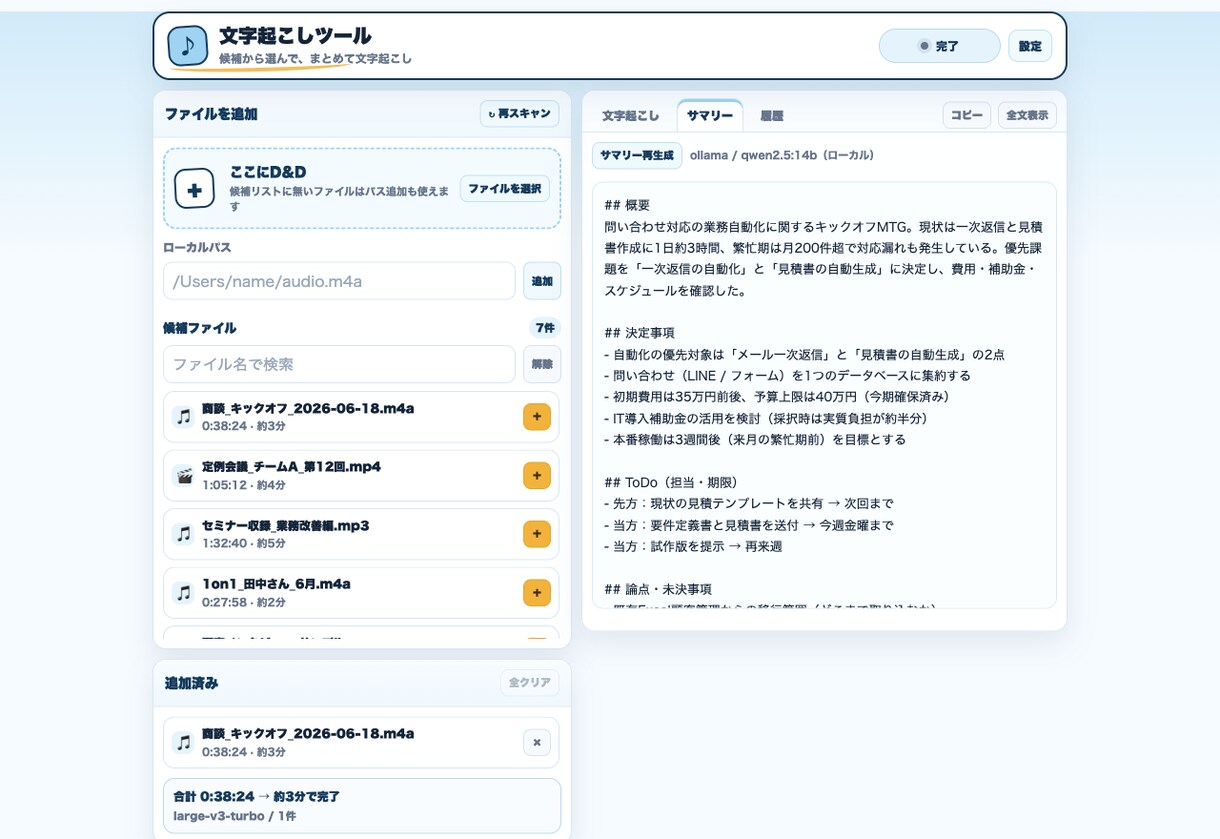
Task: Click the plus icon in the D&D drop zone
Action: [x=194, y=188]
